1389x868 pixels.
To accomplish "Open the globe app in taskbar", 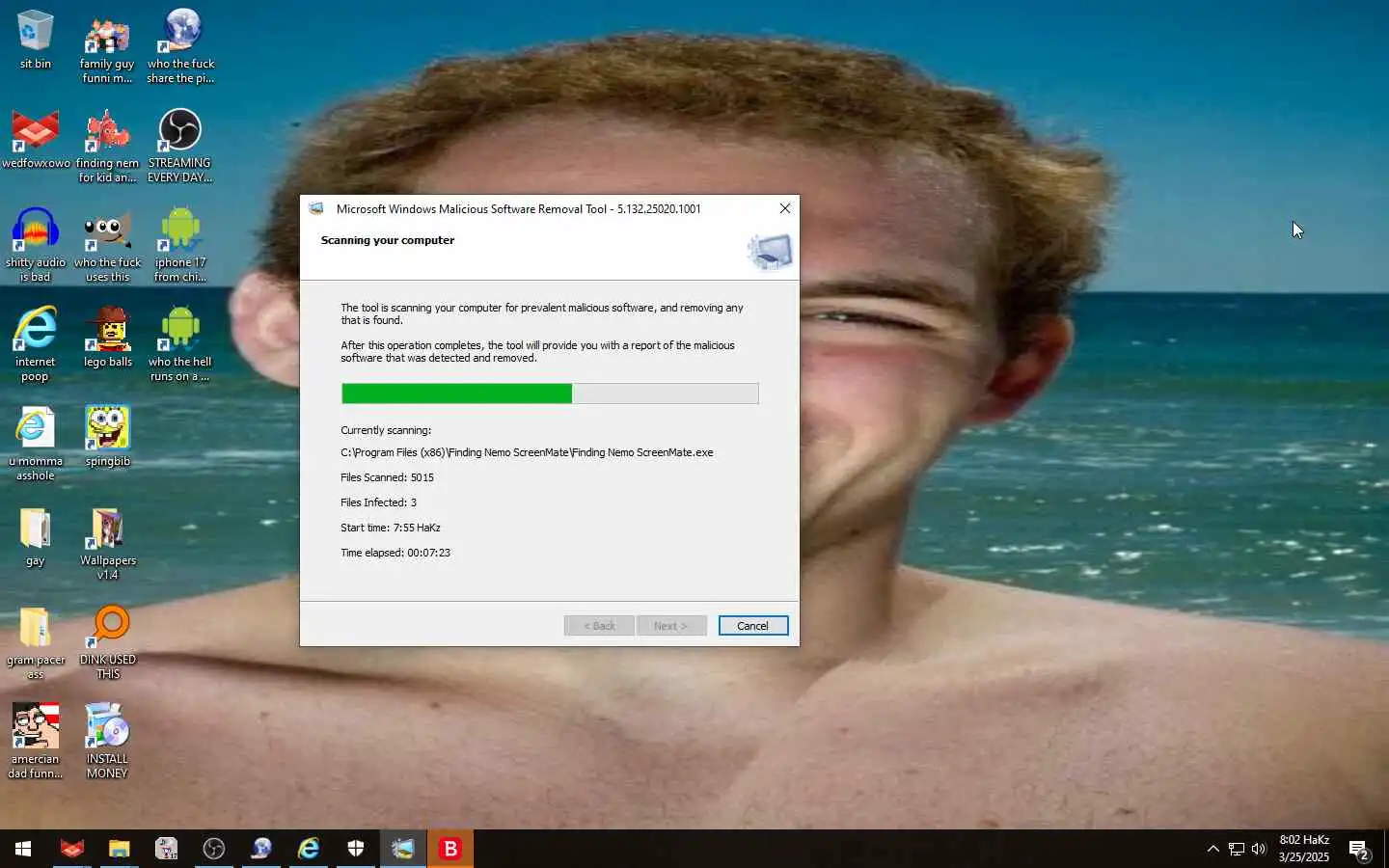I will (x=260, y=849).
